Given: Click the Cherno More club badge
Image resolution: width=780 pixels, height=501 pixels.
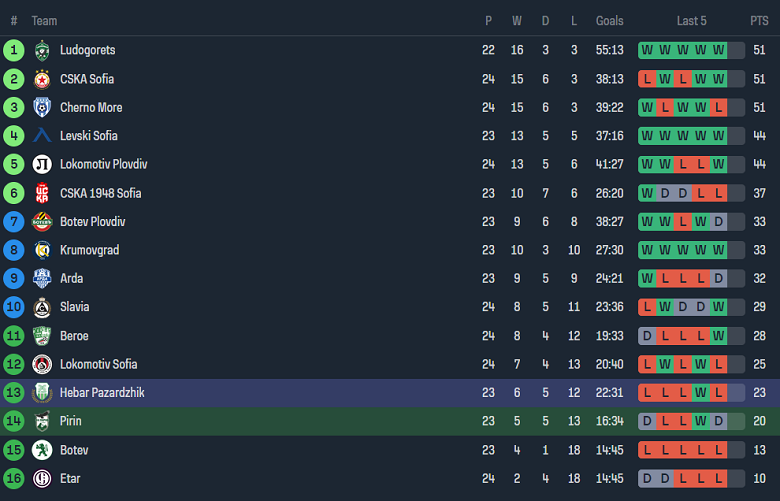Looking at the screenshot, I should click(x=42, y=107).
